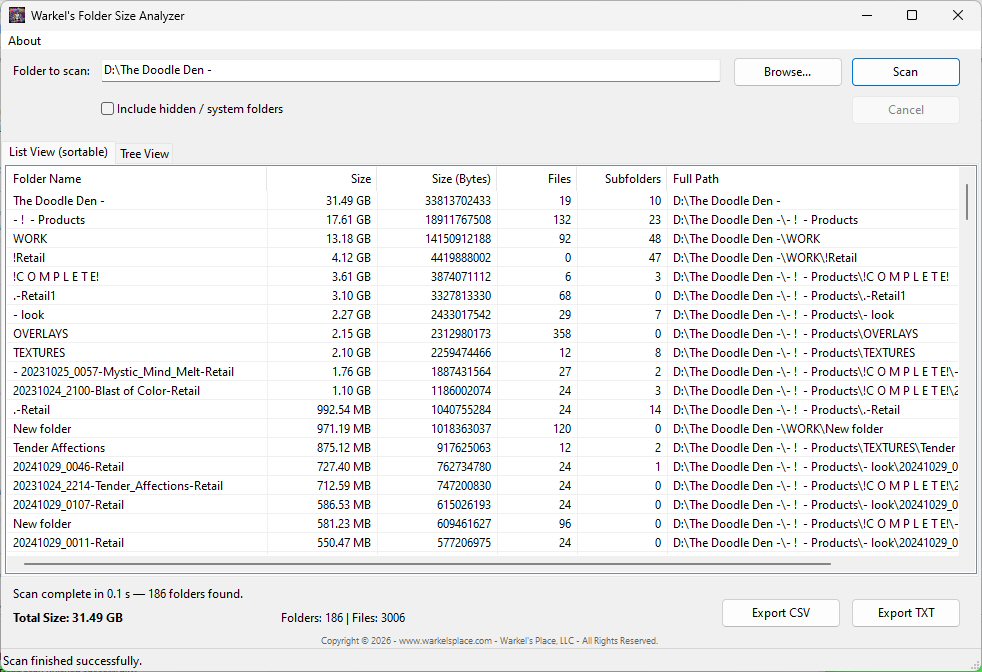
Task: Switch to List View (sortable) tab
Action: [58, 152]
